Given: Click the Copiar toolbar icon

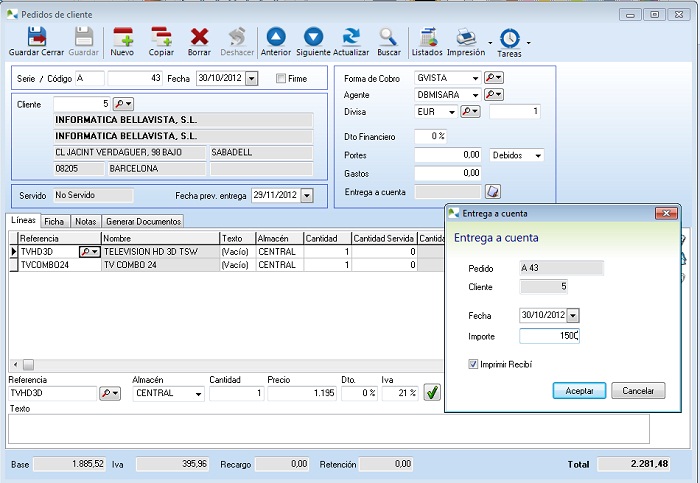Looking at the screenshot, I should tap(161, 38).
